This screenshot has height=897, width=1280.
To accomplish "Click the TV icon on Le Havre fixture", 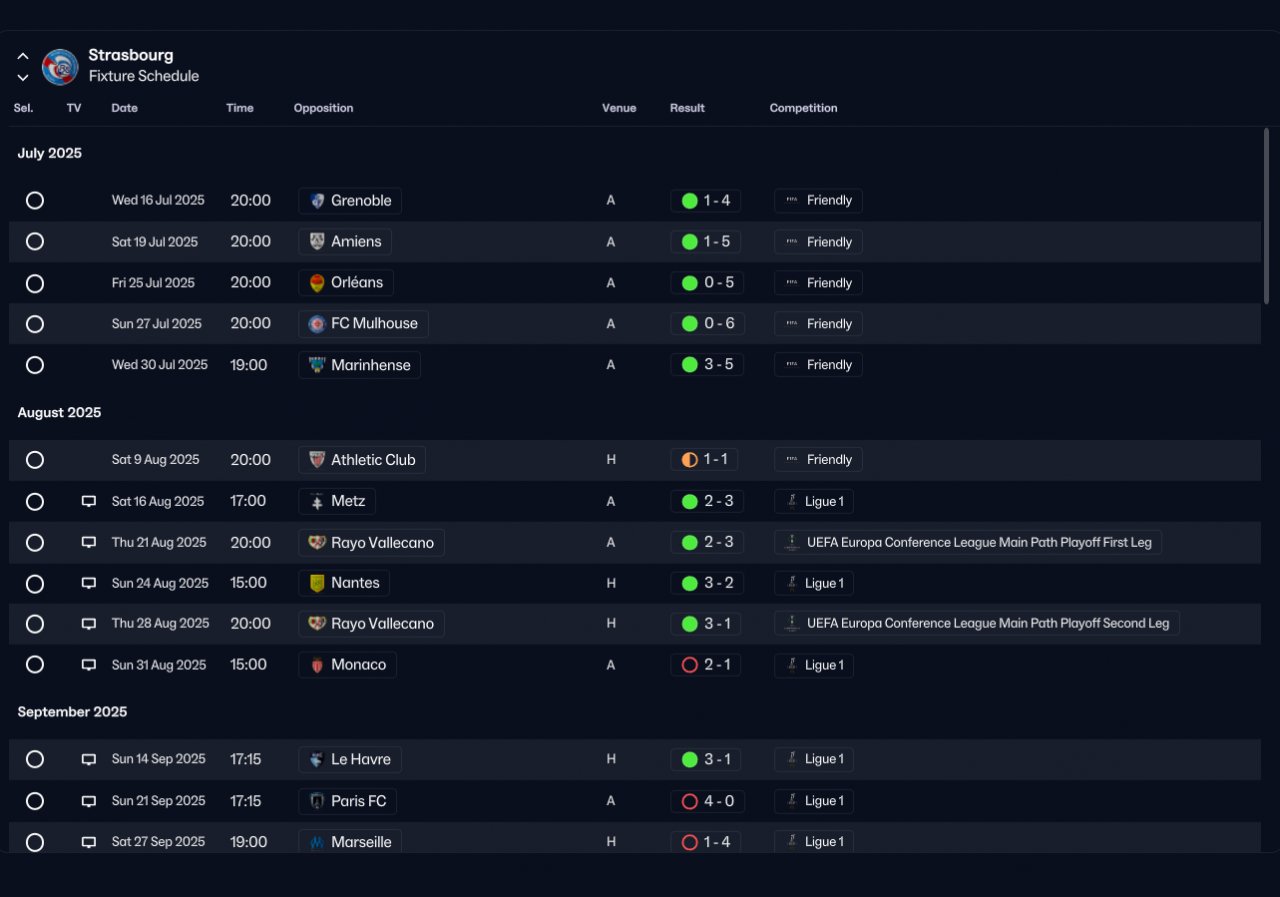I will [89, 759].
